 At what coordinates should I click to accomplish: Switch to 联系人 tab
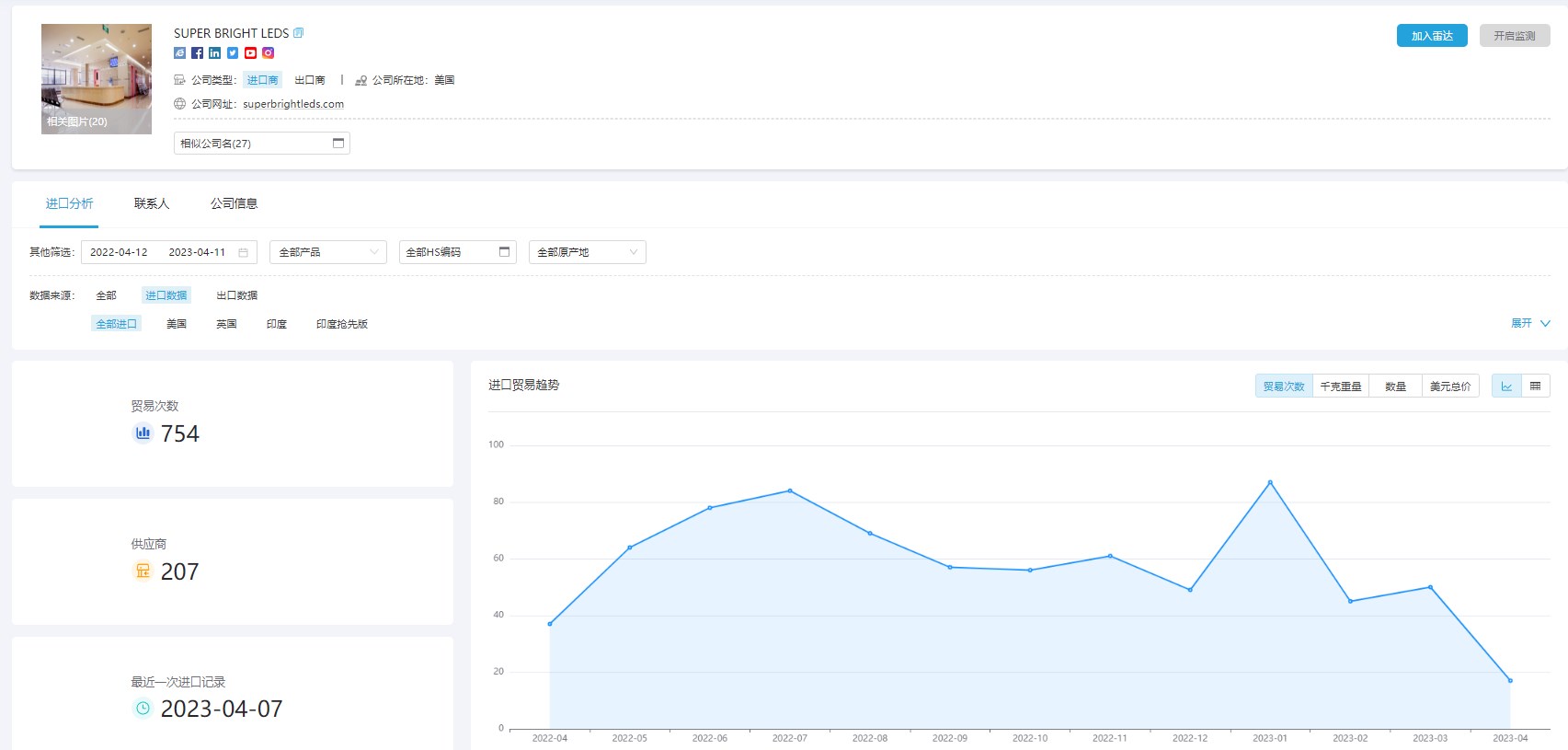(x=152, y=203)
